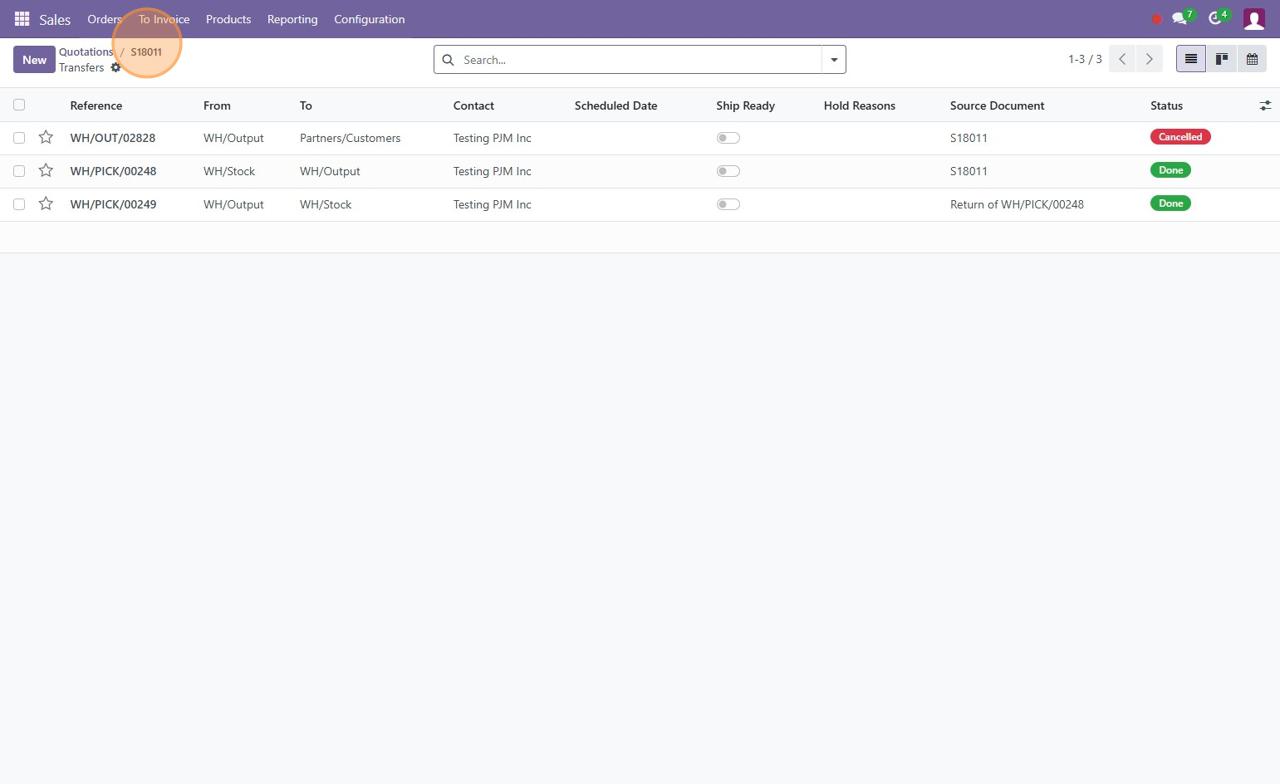
Task: Click the user avatar in top bar
Action: [1253, 19]
